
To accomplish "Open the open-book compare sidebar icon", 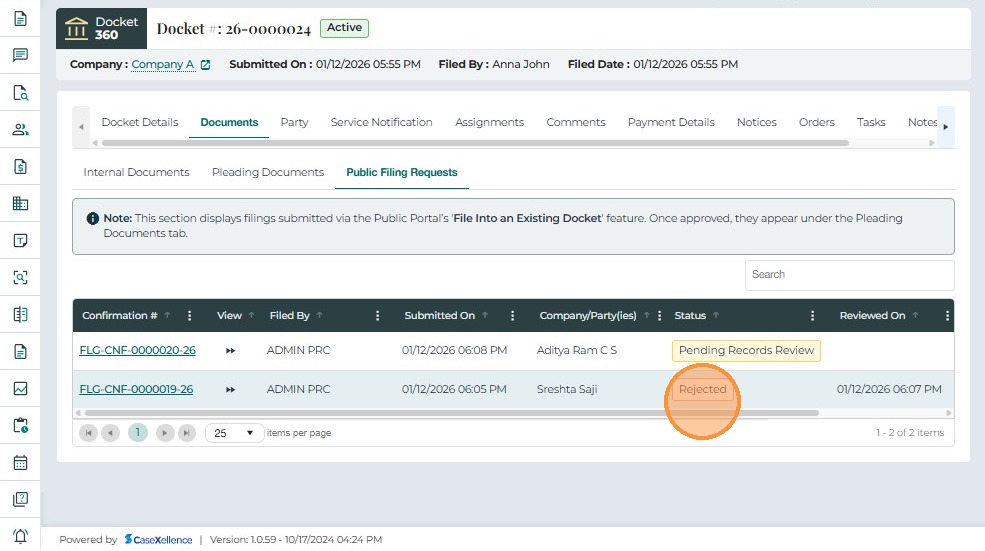I will [20, 315].
